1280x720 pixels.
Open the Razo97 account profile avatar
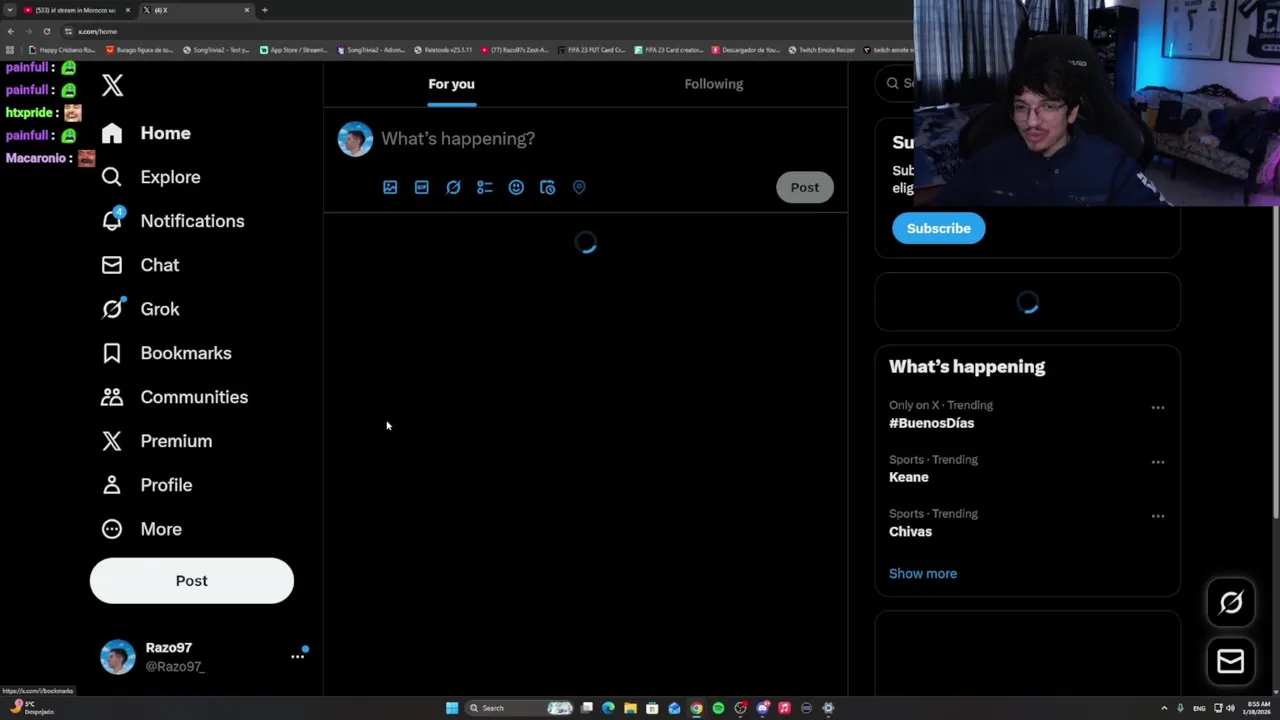118,657
